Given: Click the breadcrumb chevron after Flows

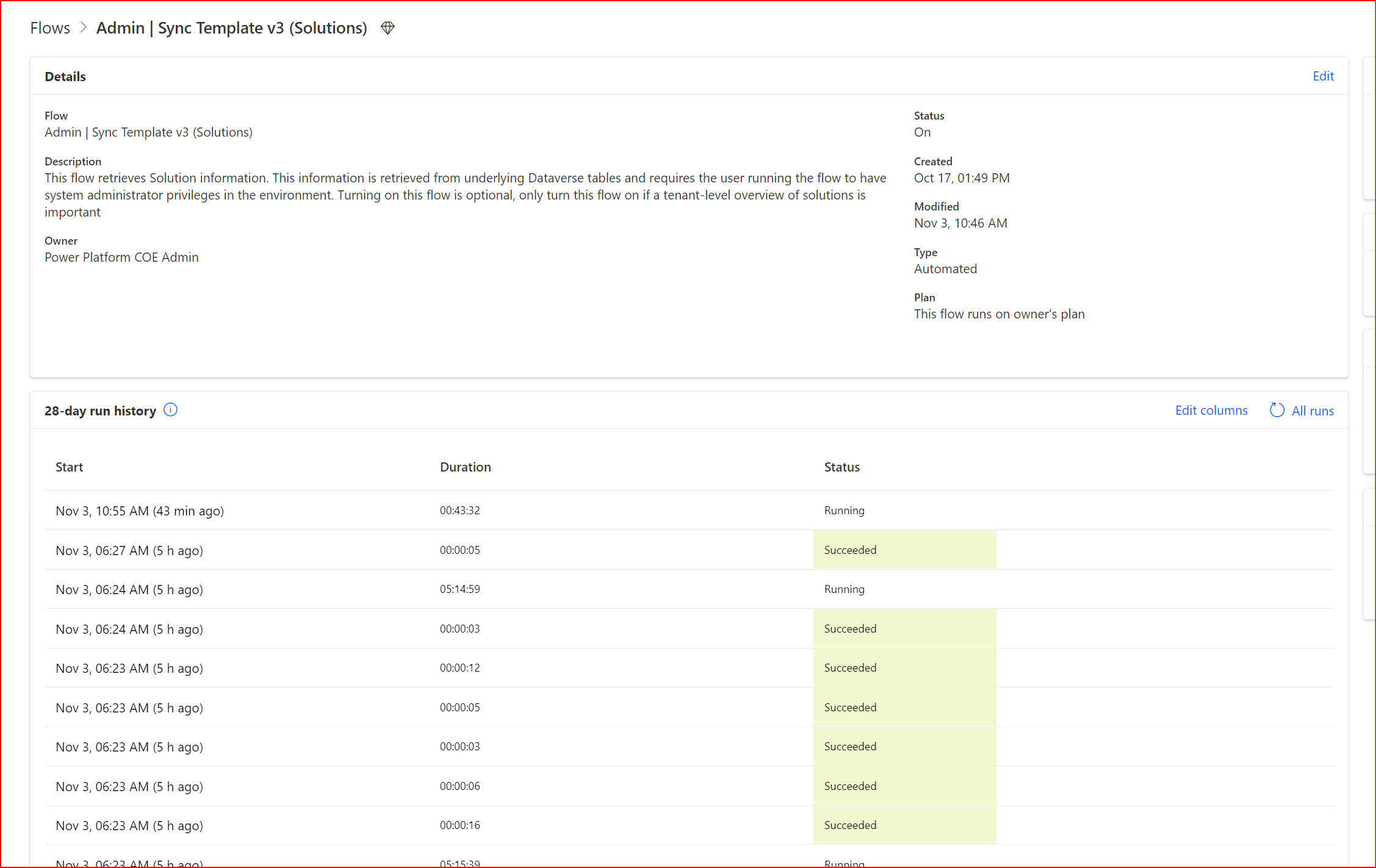Looking at the screenshot, I should tap(82, 28).
